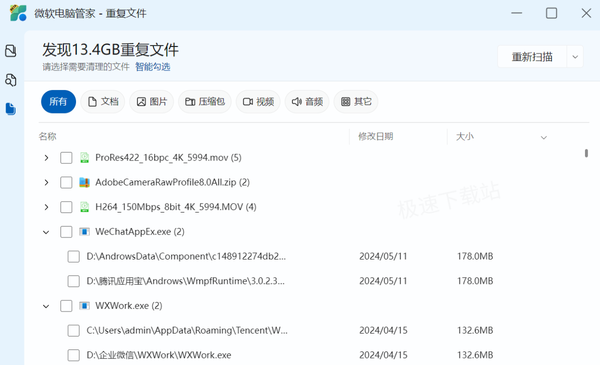This screenshot has width=600, height=365.
Task: Expand the AdobeCameraRawProfile8.0All.zip group
Action: point(46,182)
